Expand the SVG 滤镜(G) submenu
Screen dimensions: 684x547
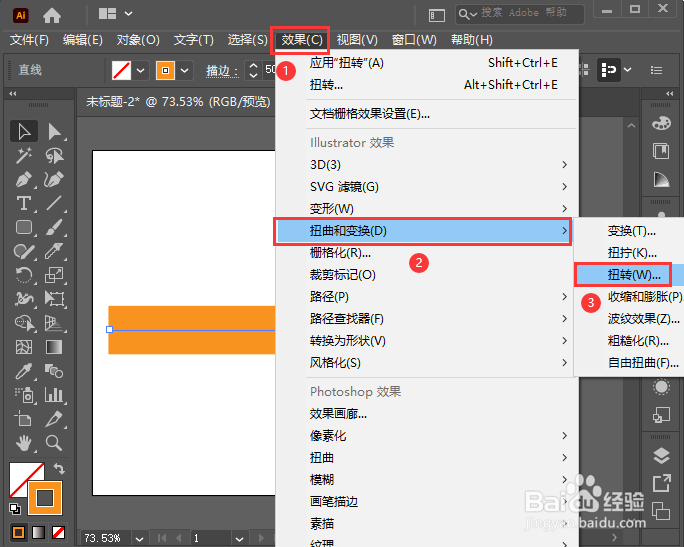(428, 187)
